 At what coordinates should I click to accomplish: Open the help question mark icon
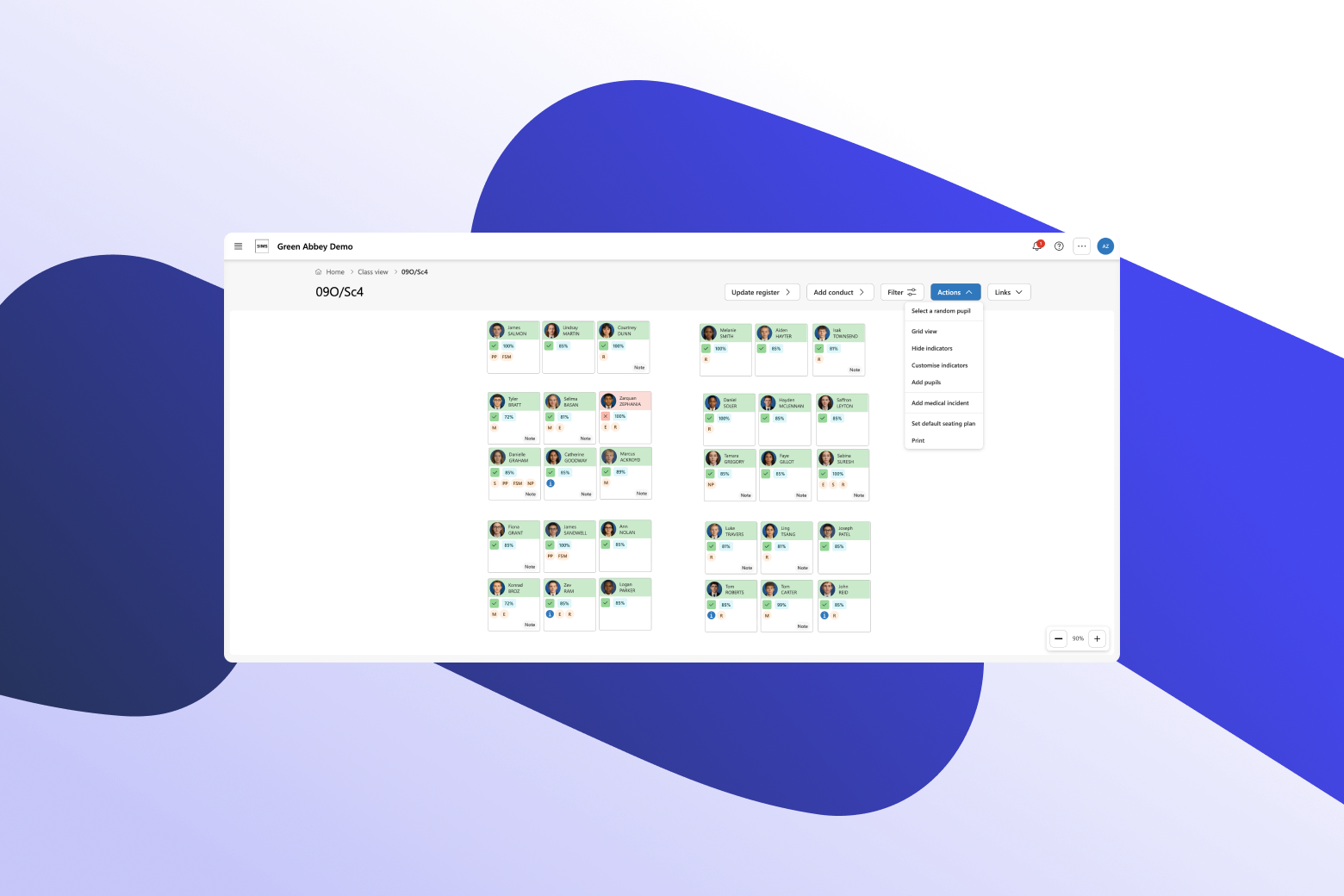(1059, 246)
